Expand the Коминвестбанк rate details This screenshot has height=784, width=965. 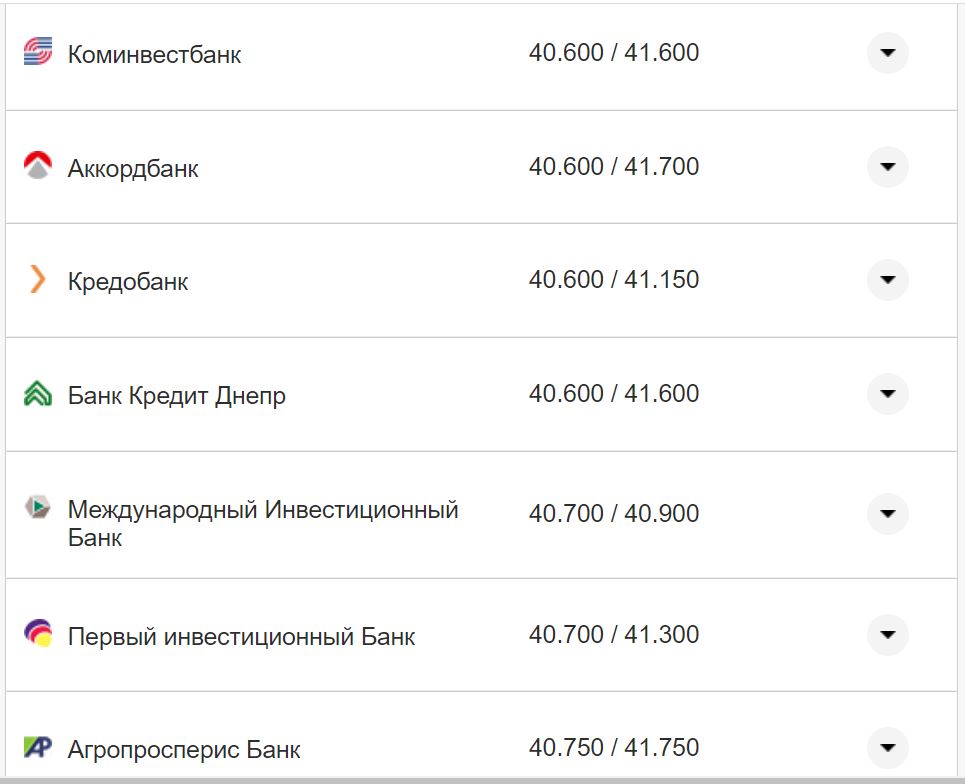click(x=887, y=53)
